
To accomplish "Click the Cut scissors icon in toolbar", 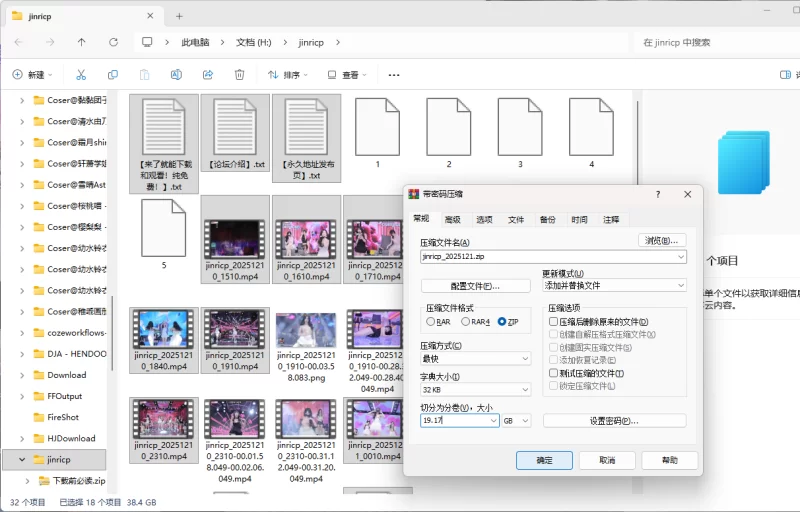I will coord(81,75).
